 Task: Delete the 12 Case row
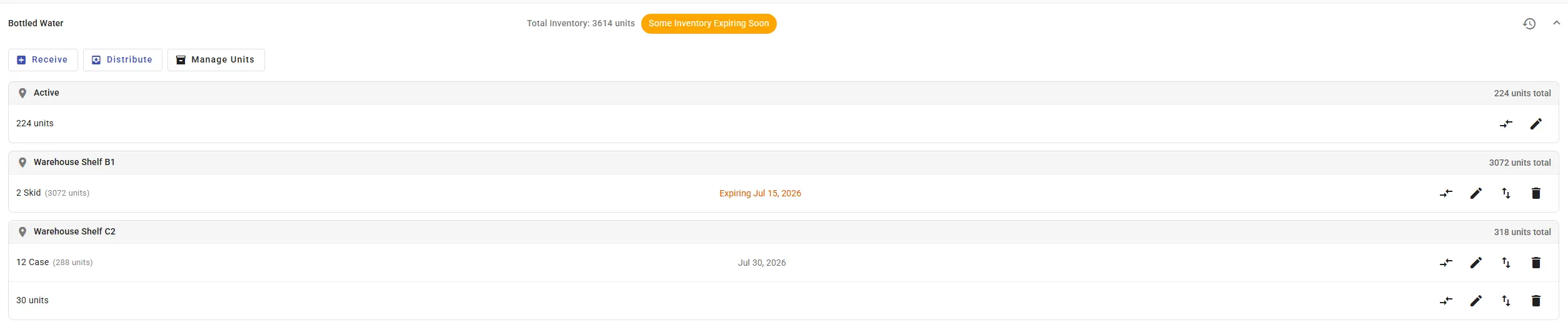1536,263
